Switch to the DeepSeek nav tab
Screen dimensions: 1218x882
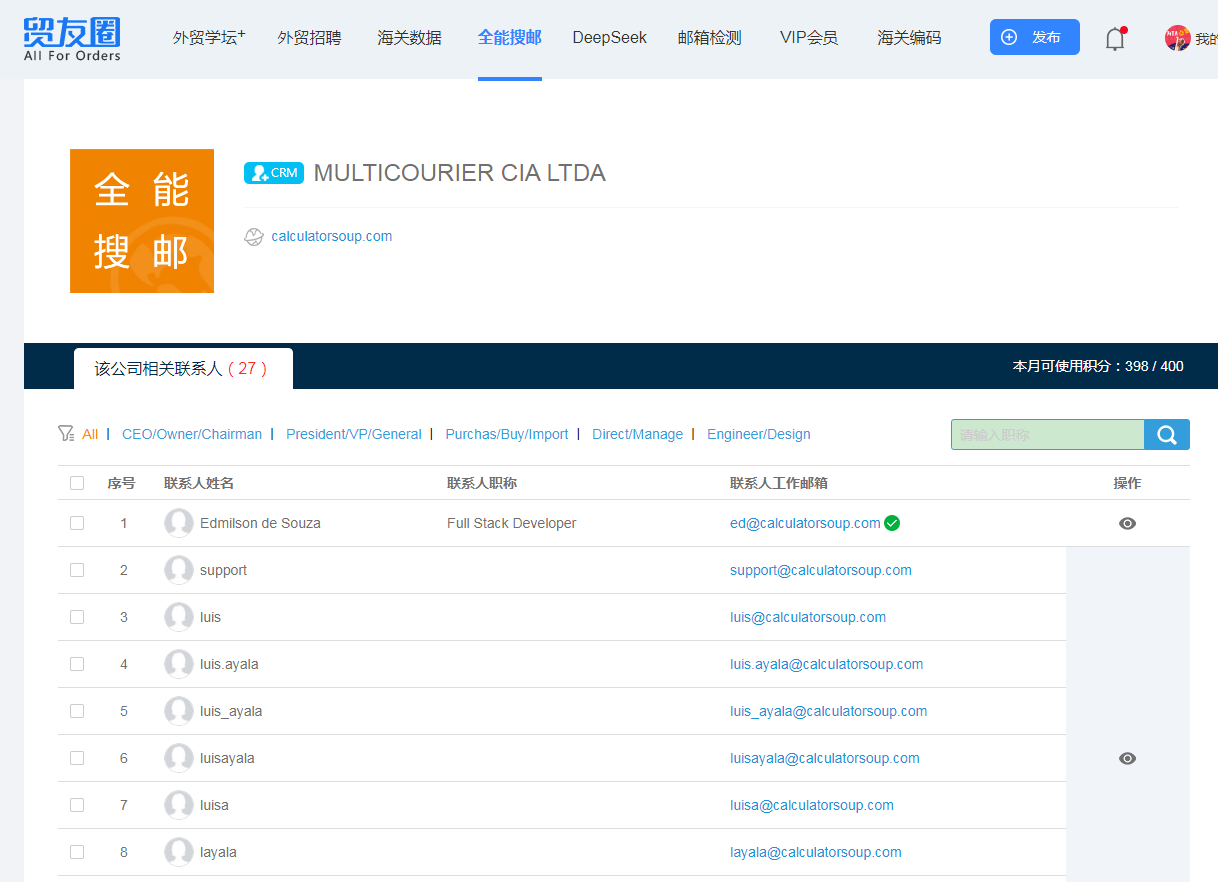pos(609,38)
